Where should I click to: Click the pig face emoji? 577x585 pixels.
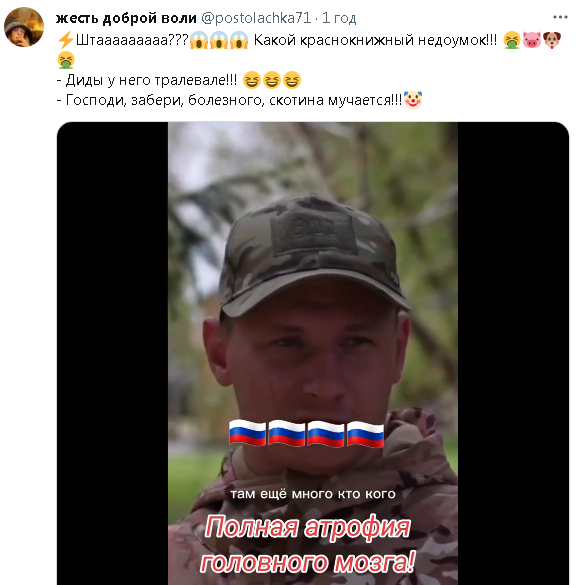(531, 40)
